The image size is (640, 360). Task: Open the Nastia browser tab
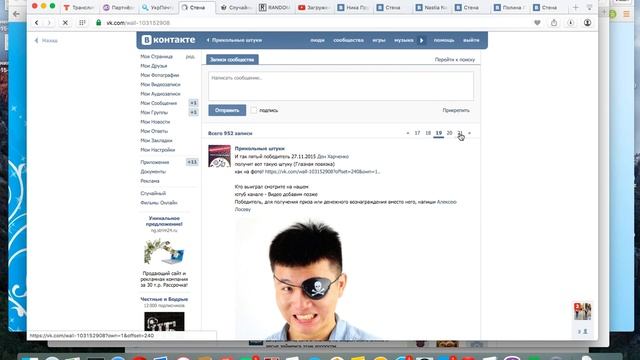[431, 7]
